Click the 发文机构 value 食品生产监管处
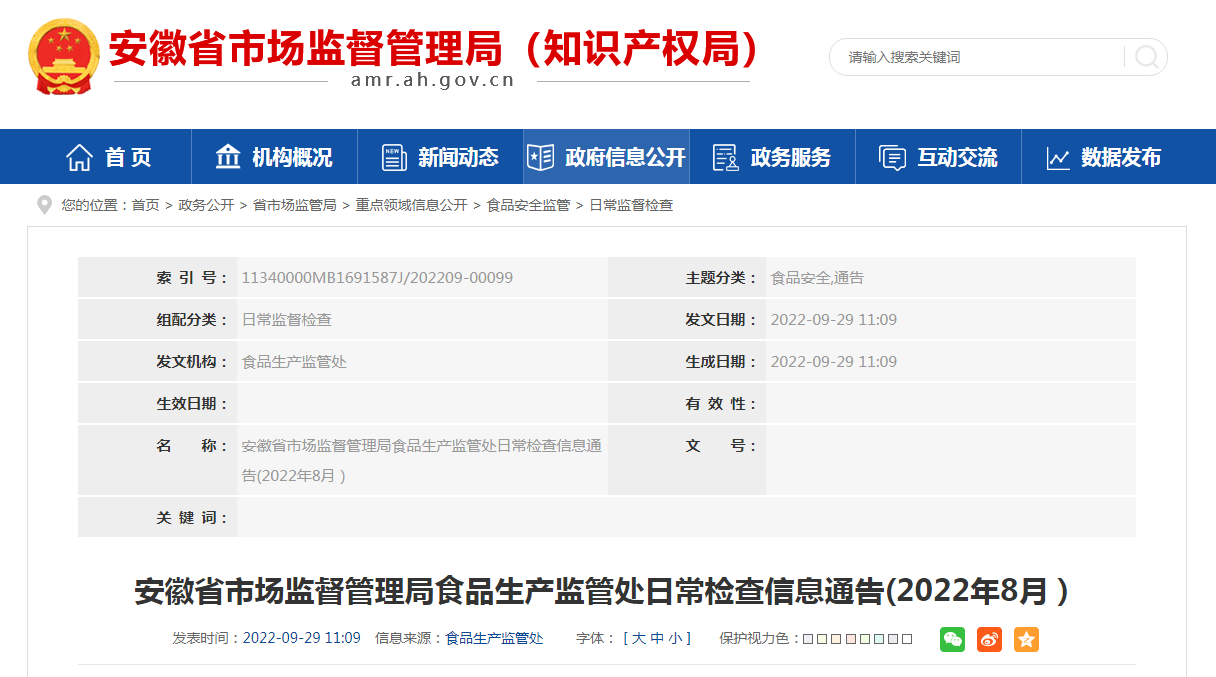Image resolution: width=1216 pixels, height=677 pixels. click(x=294, y=361)
